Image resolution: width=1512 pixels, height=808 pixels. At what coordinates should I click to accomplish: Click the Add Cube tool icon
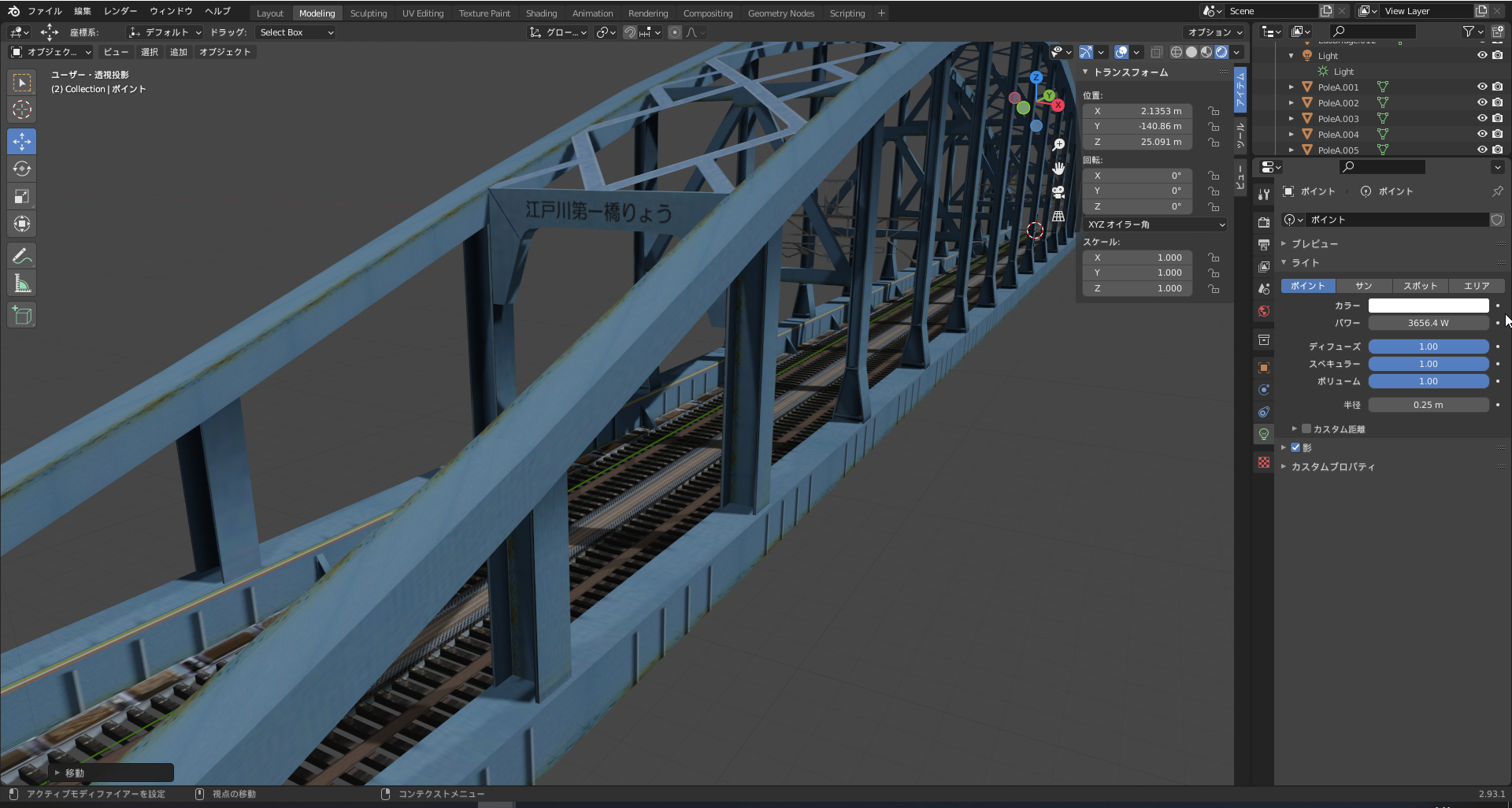point(22,316)
